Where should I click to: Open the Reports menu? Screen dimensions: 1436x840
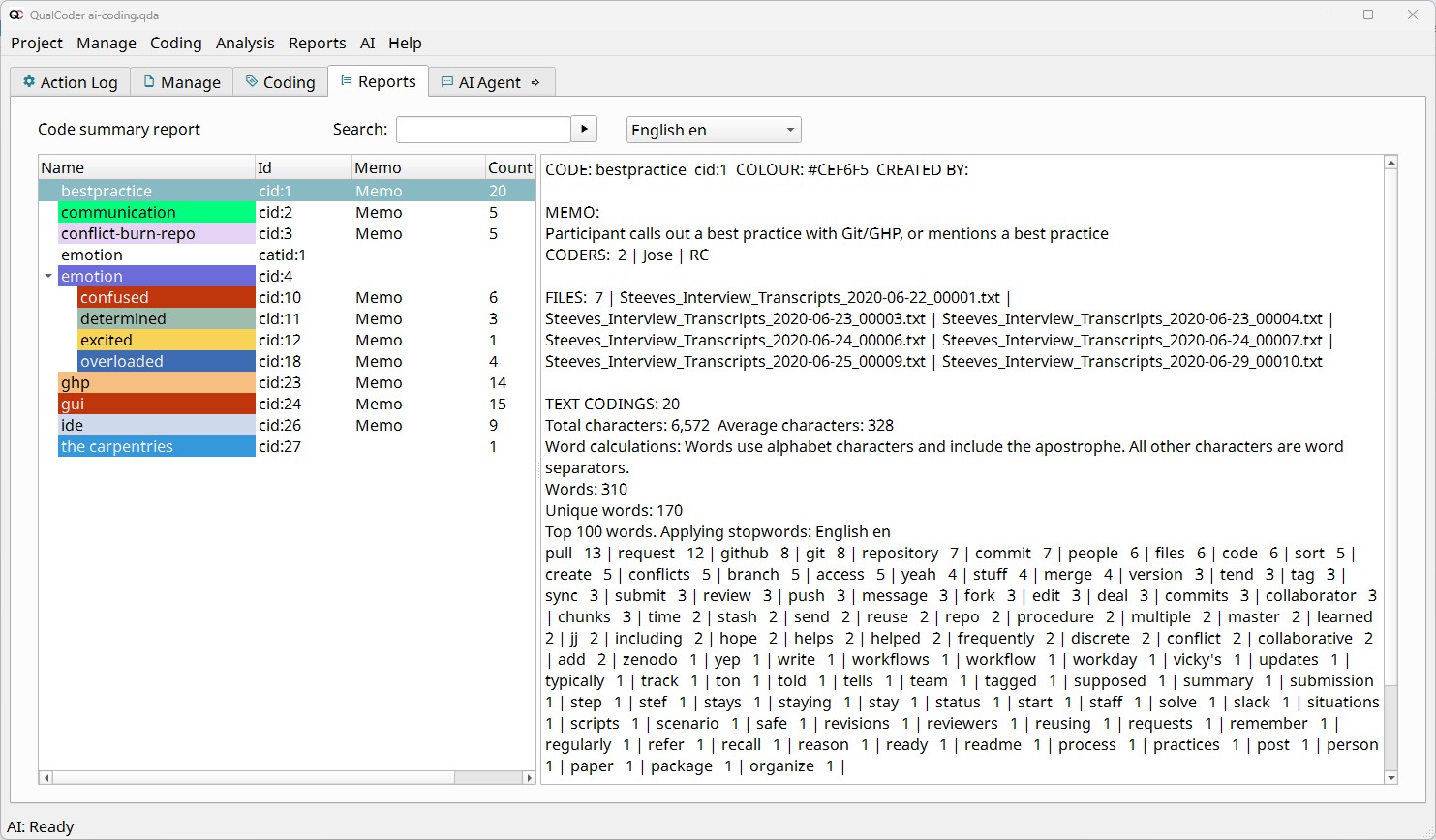point(318,43)
